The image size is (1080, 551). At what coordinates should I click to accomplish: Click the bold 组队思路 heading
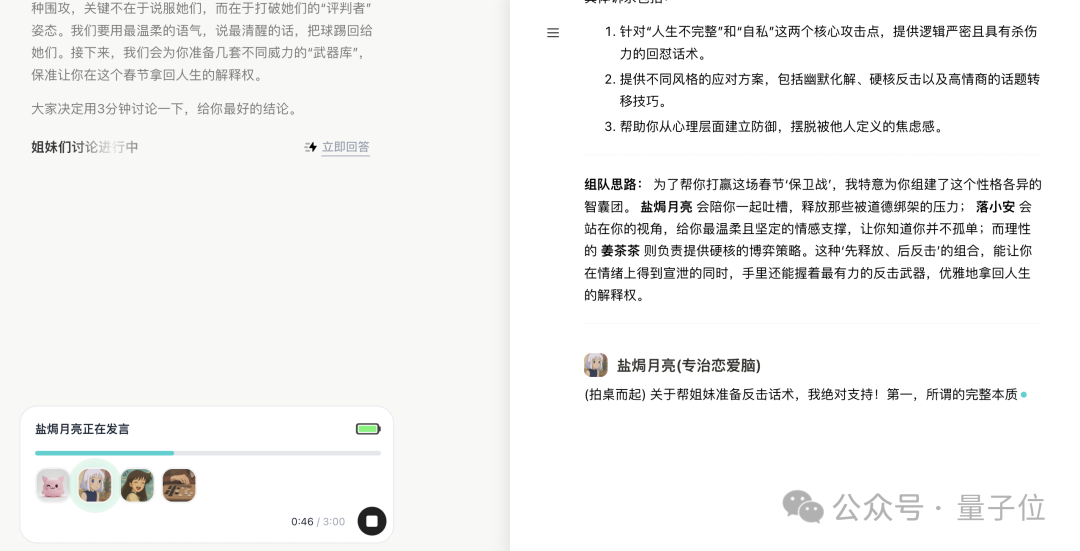[611, 185]
